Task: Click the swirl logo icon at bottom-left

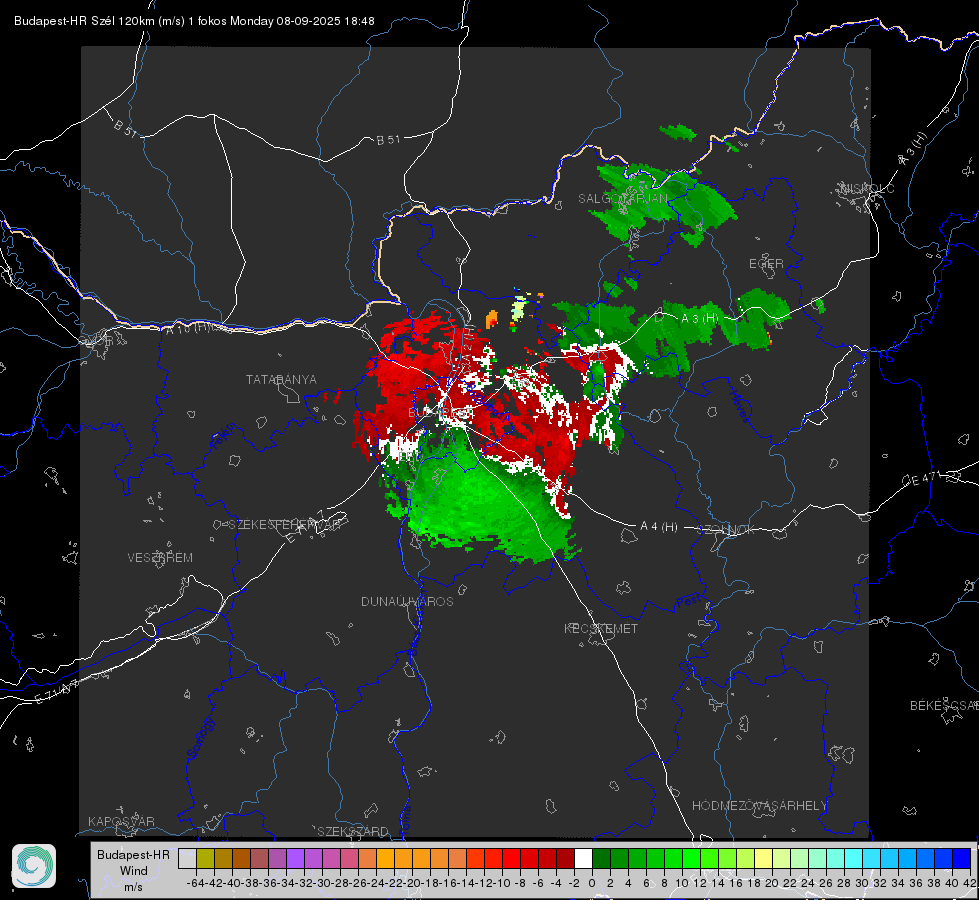Action: (34, 866)
